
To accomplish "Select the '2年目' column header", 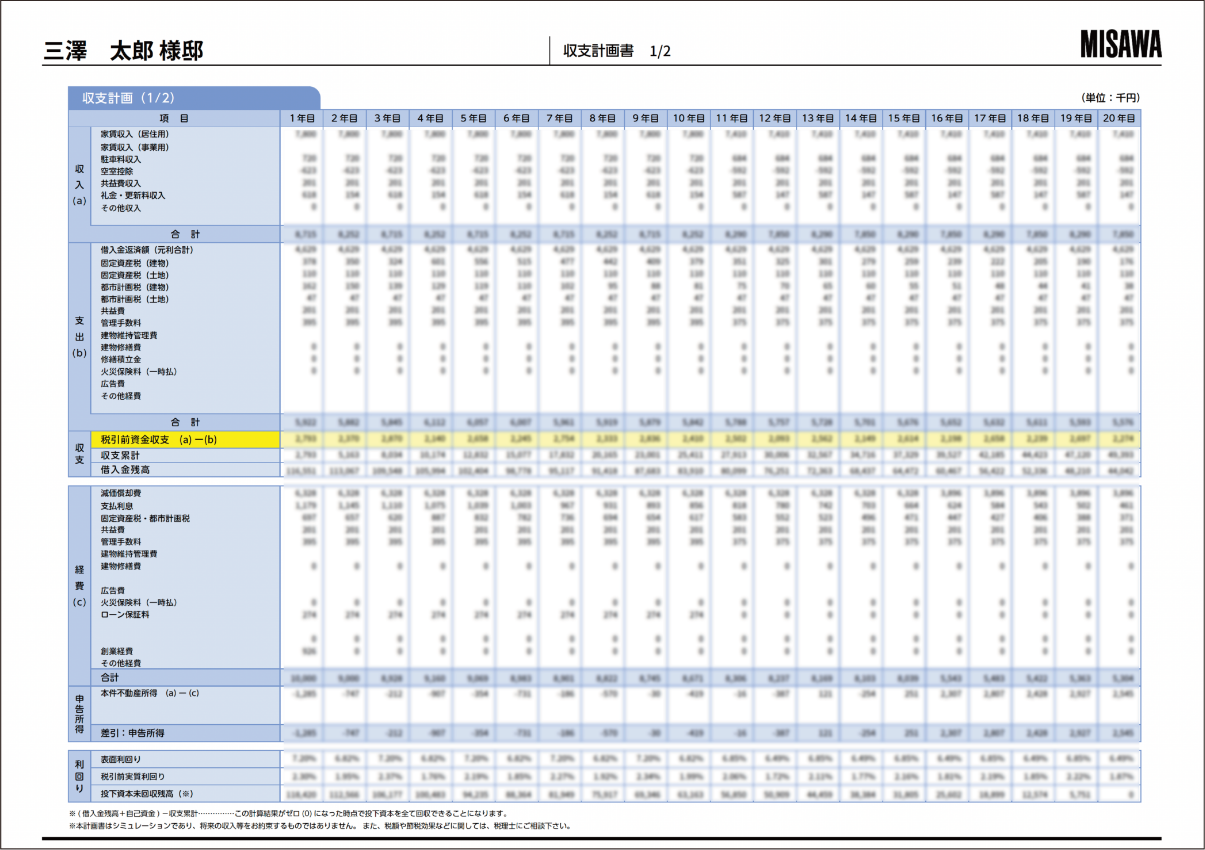I will [345, 118].
